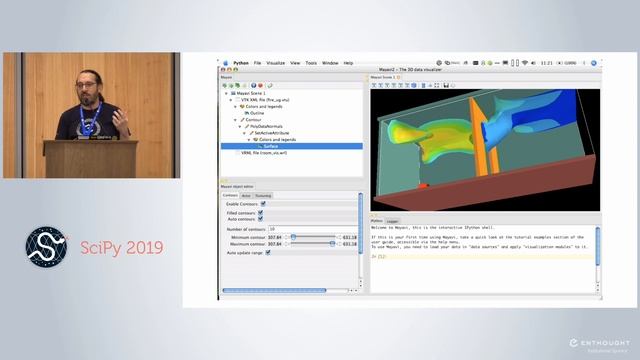The image size is (640, 360).
Task: Click the pencil icon next to PolyDataNormals
Action: click(x=247, y=127)
